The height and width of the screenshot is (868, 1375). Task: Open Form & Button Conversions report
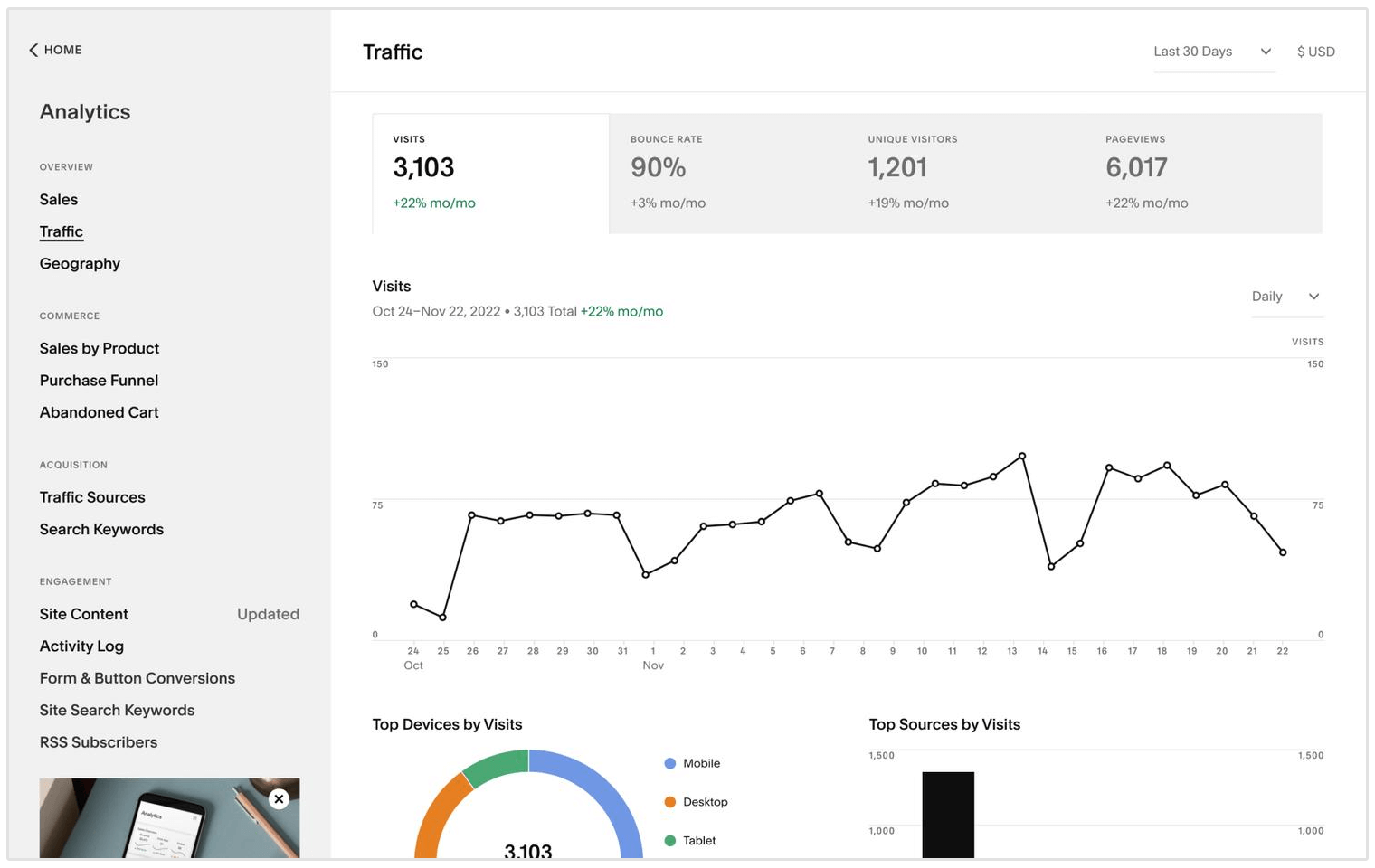pos(137,678)
